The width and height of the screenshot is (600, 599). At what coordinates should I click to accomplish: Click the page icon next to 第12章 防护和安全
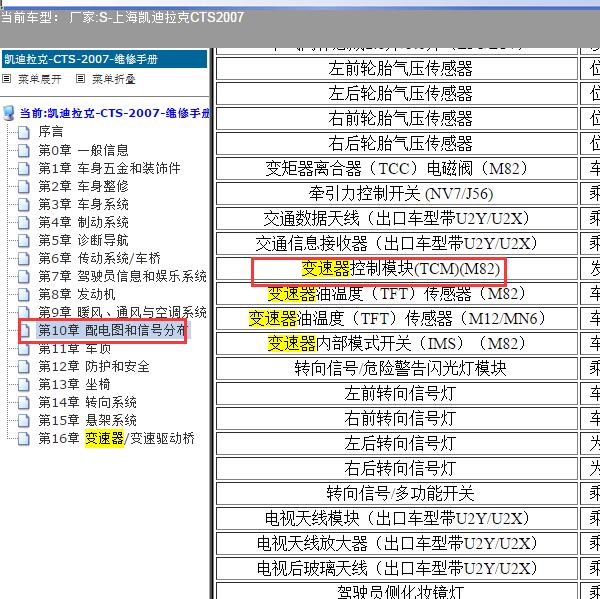point(24,366)
